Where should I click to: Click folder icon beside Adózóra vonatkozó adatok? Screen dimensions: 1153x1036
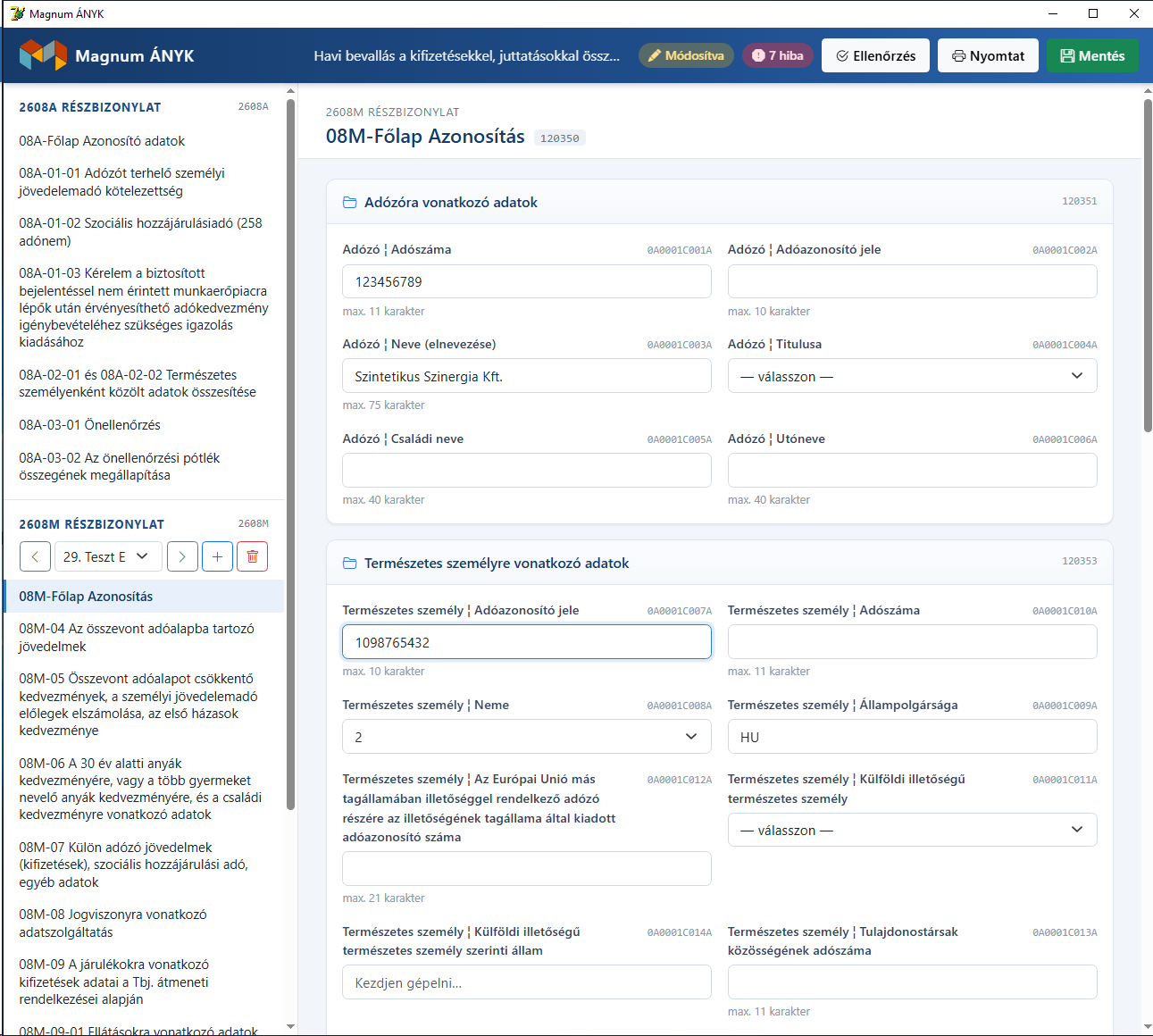click(x=350, y=203)
